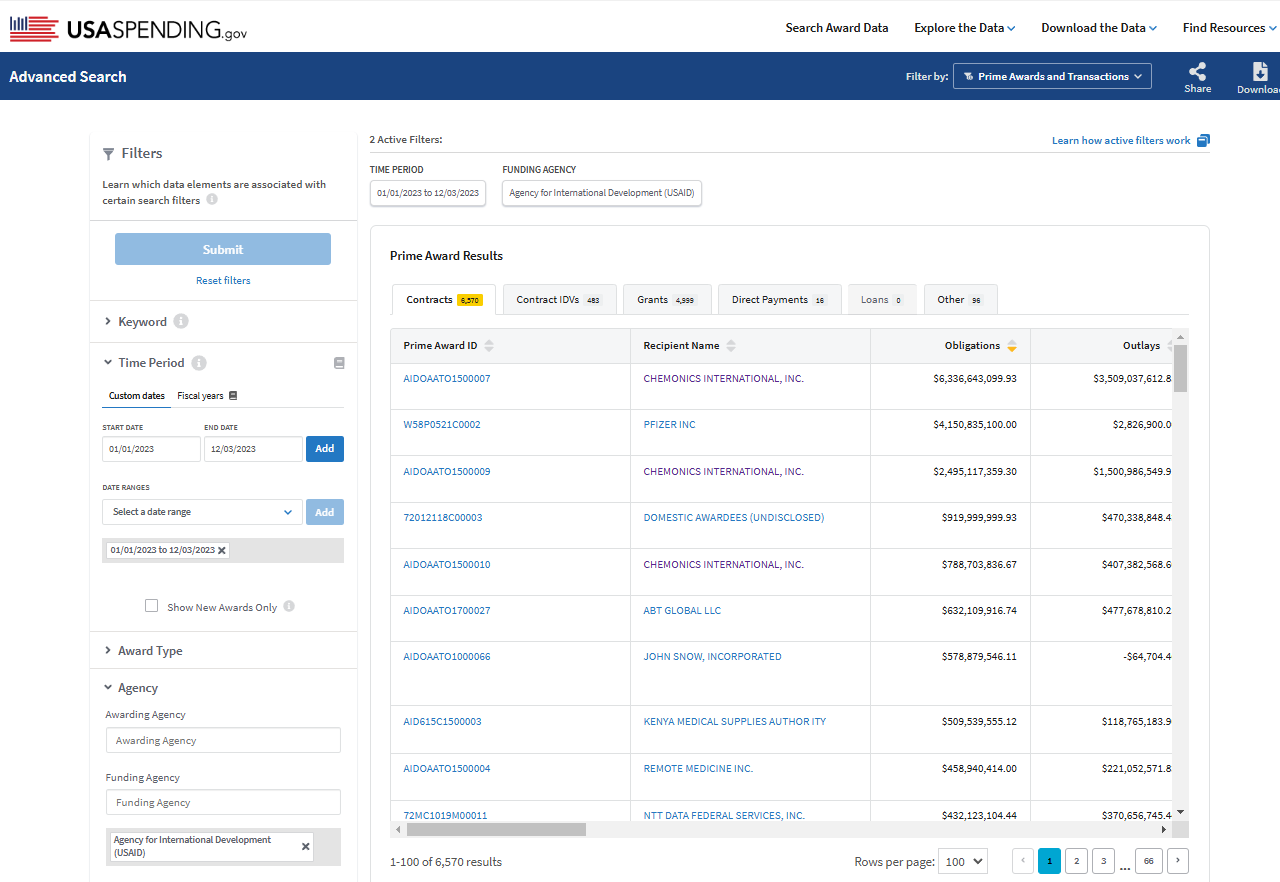Open recipient ABT GLOBAL LLC

[682, 611]
